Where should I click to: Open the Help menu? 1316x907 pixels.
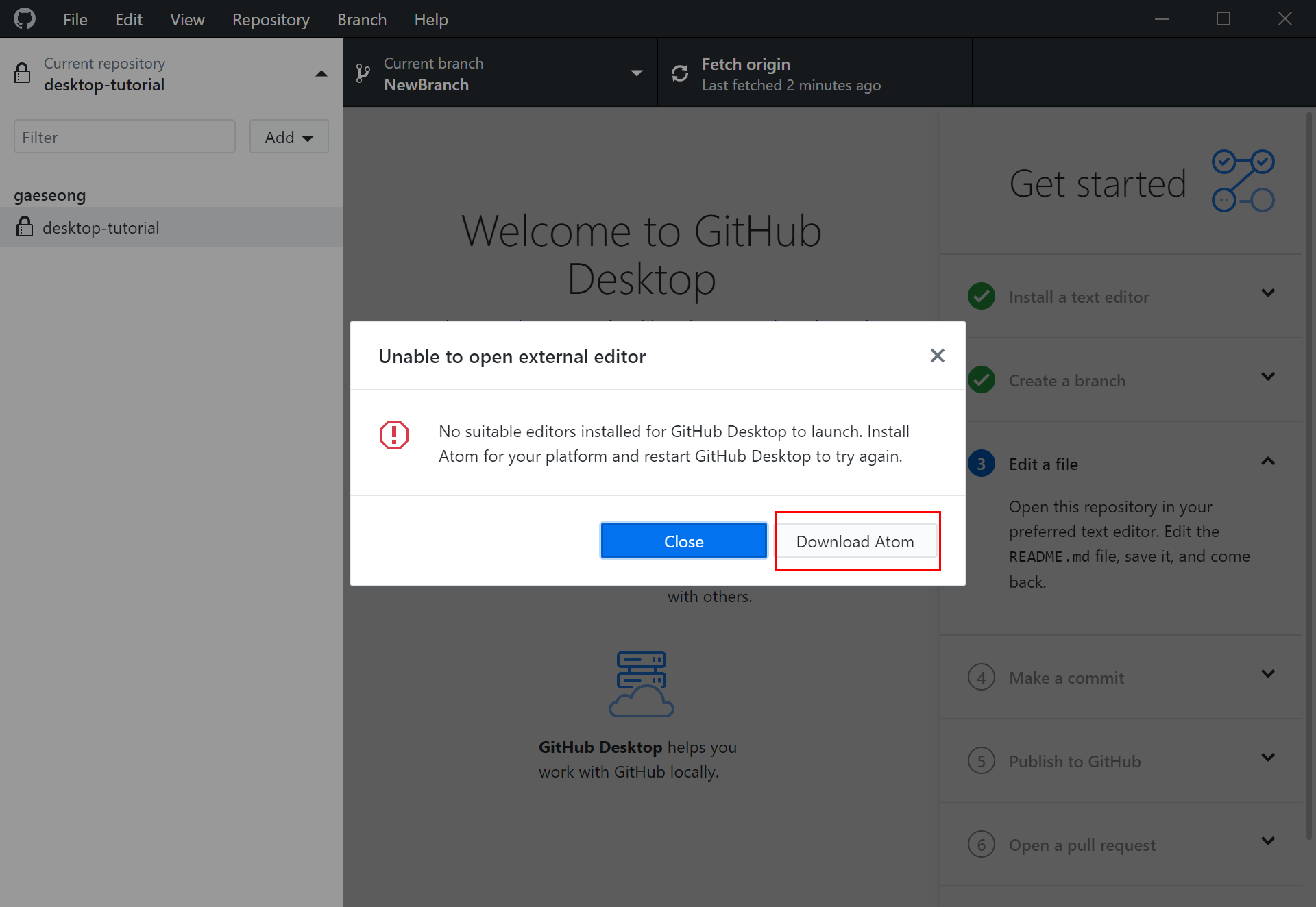point(431,19)
